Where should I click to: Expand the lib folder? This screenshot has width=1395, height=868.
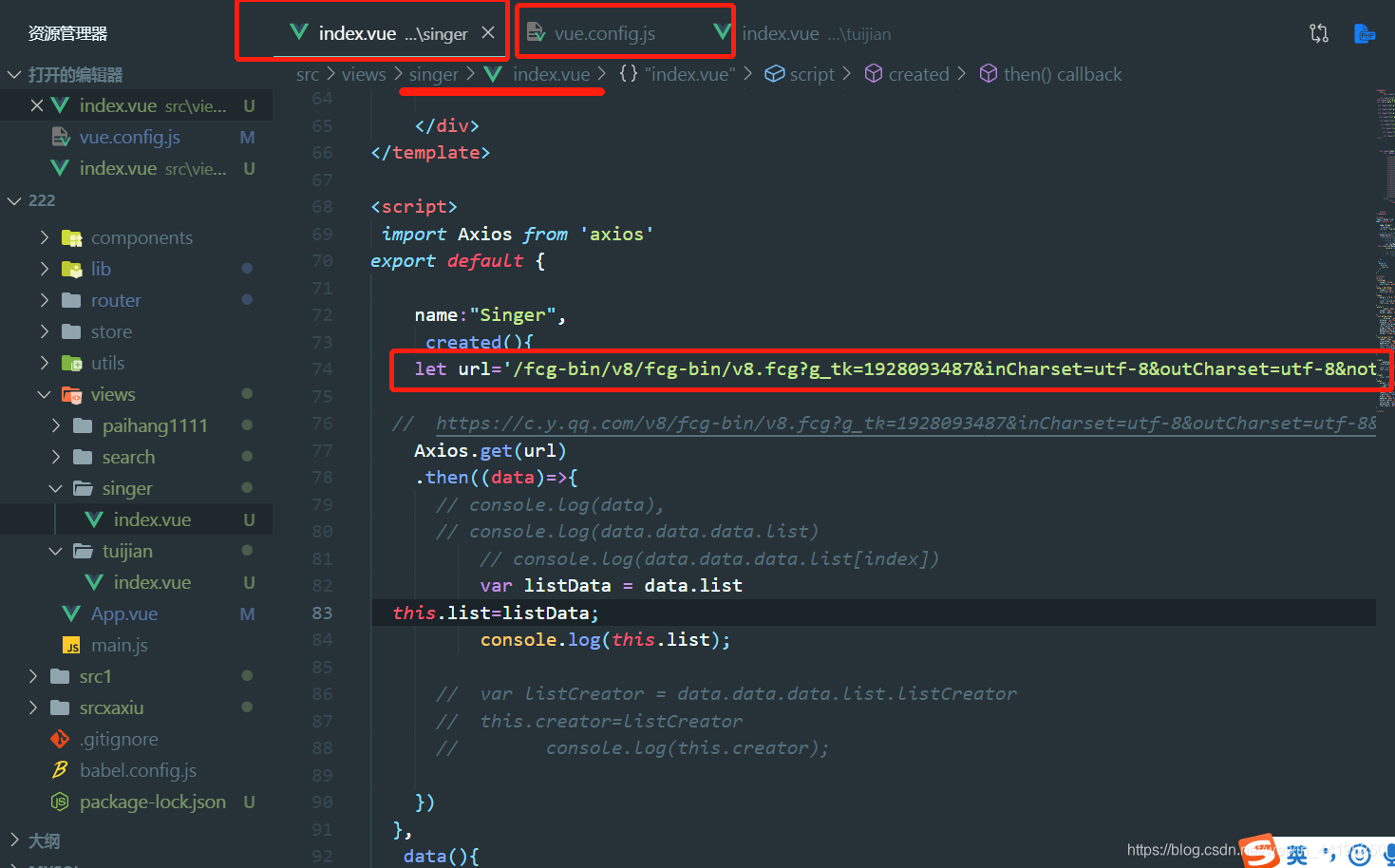pyautogui.click(x=45, y=269)
